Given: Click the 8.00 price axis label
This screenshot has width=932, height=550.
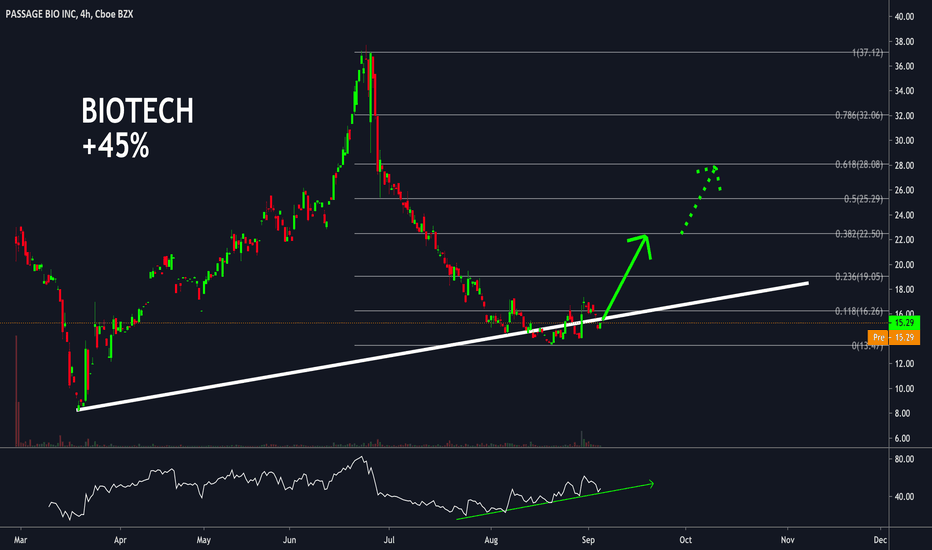Looking at the screenshot, I should click(902, 413).
